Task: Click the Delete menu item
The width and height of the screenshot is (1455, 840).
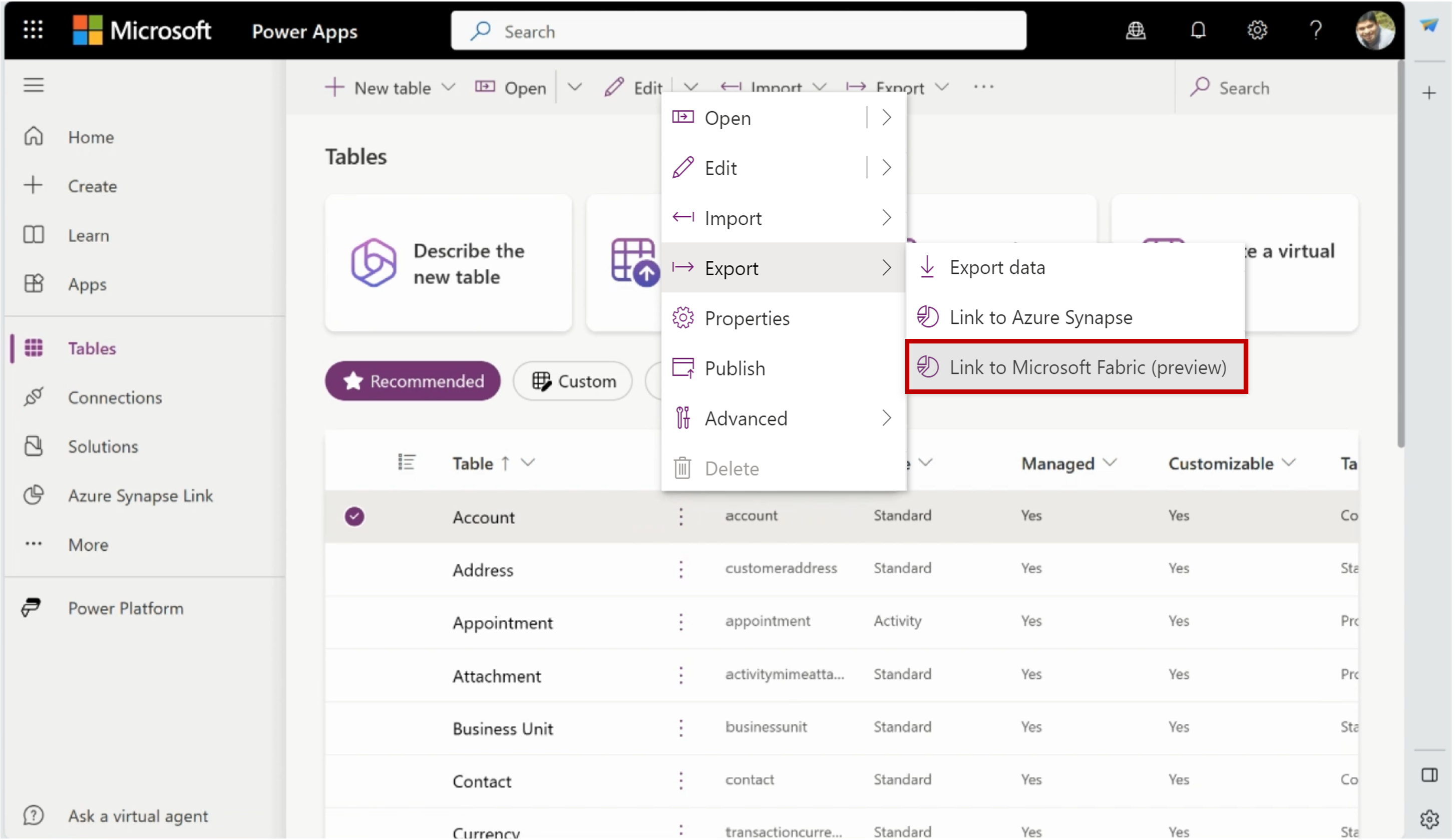Action: tap(732, 467)
